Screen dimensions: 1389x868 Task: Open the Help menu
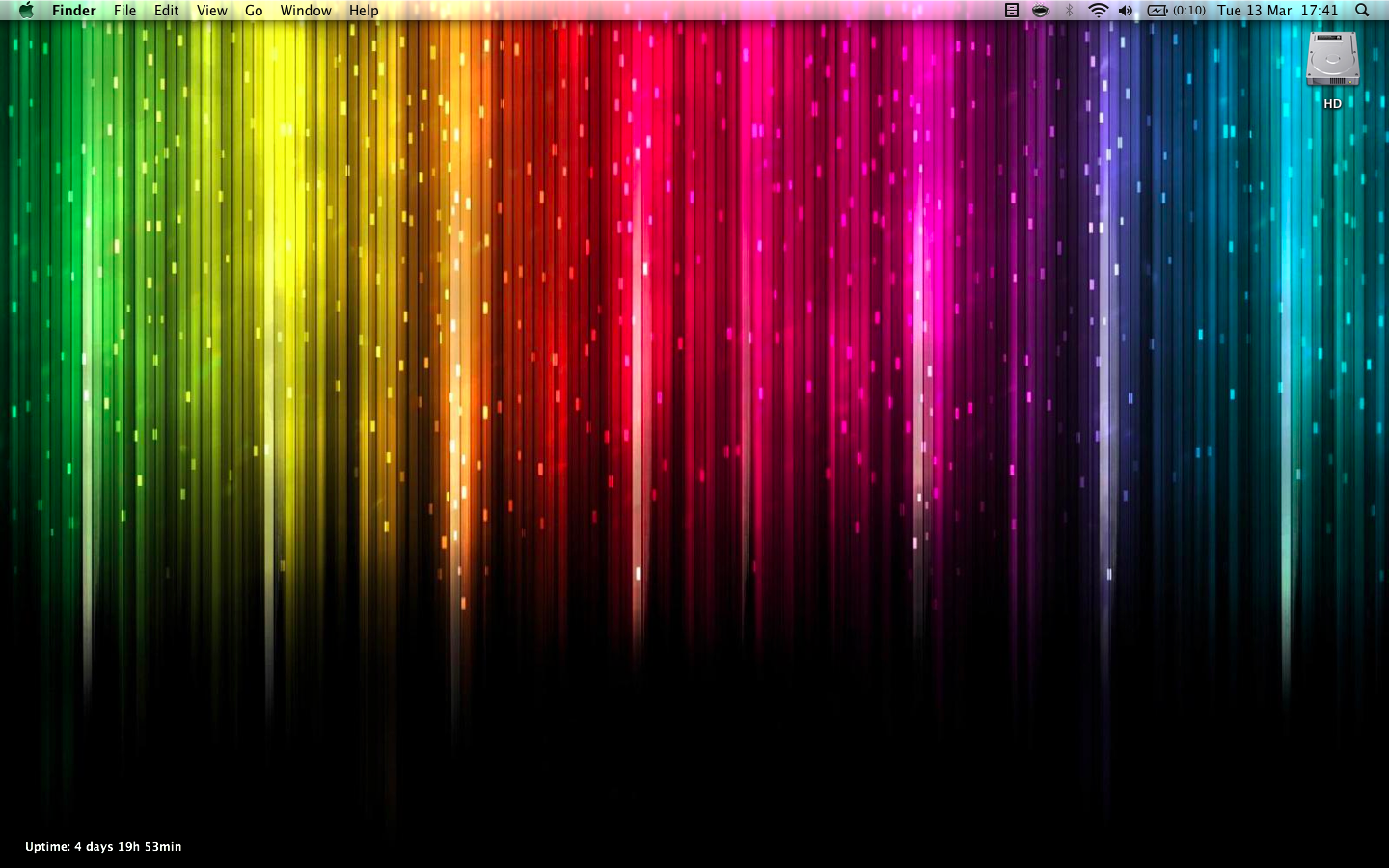[x=364, y=11]
